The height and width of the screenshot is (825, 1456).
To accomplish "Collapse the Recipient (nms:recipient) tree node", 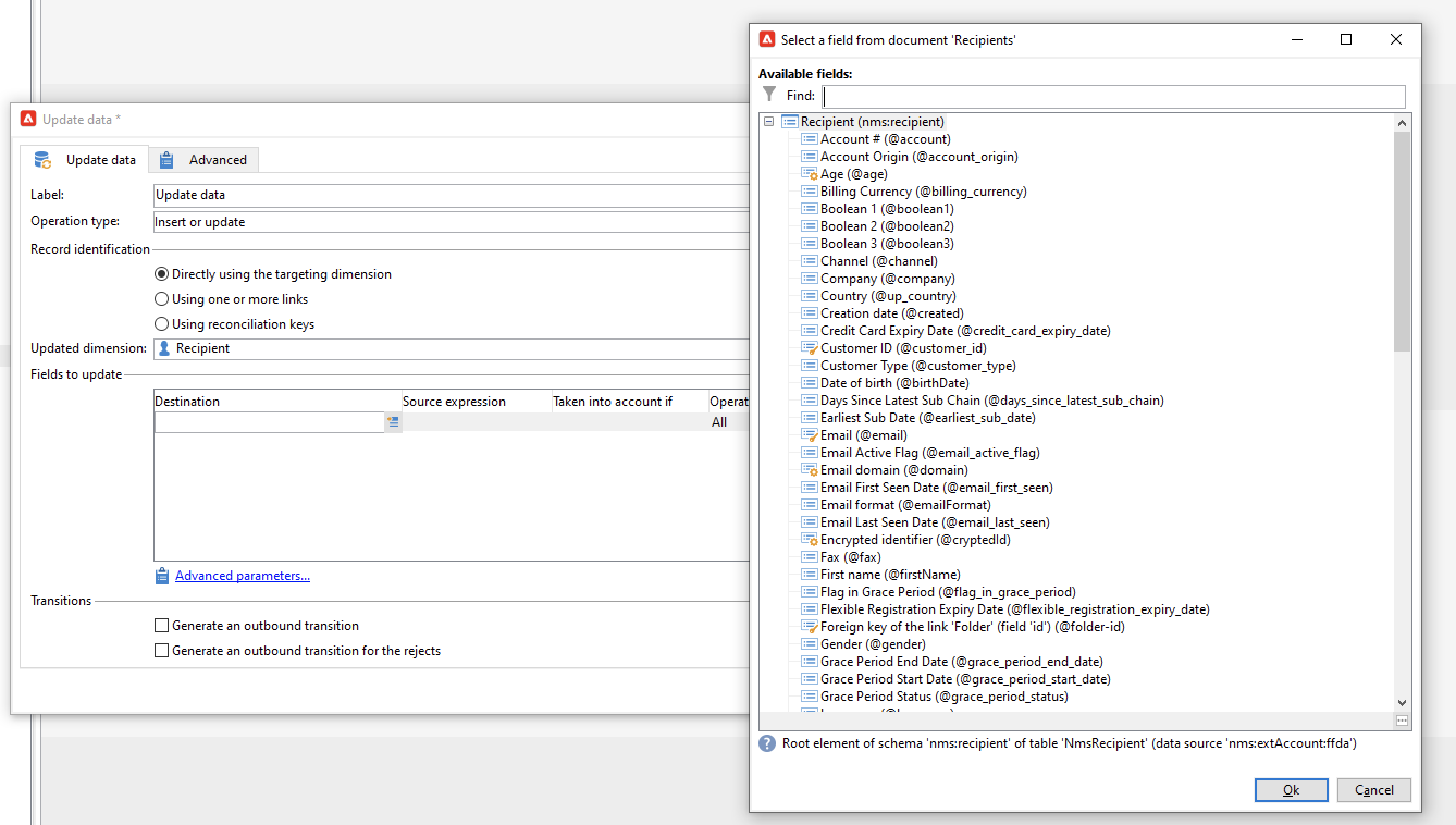I will (x=769, y=122).
